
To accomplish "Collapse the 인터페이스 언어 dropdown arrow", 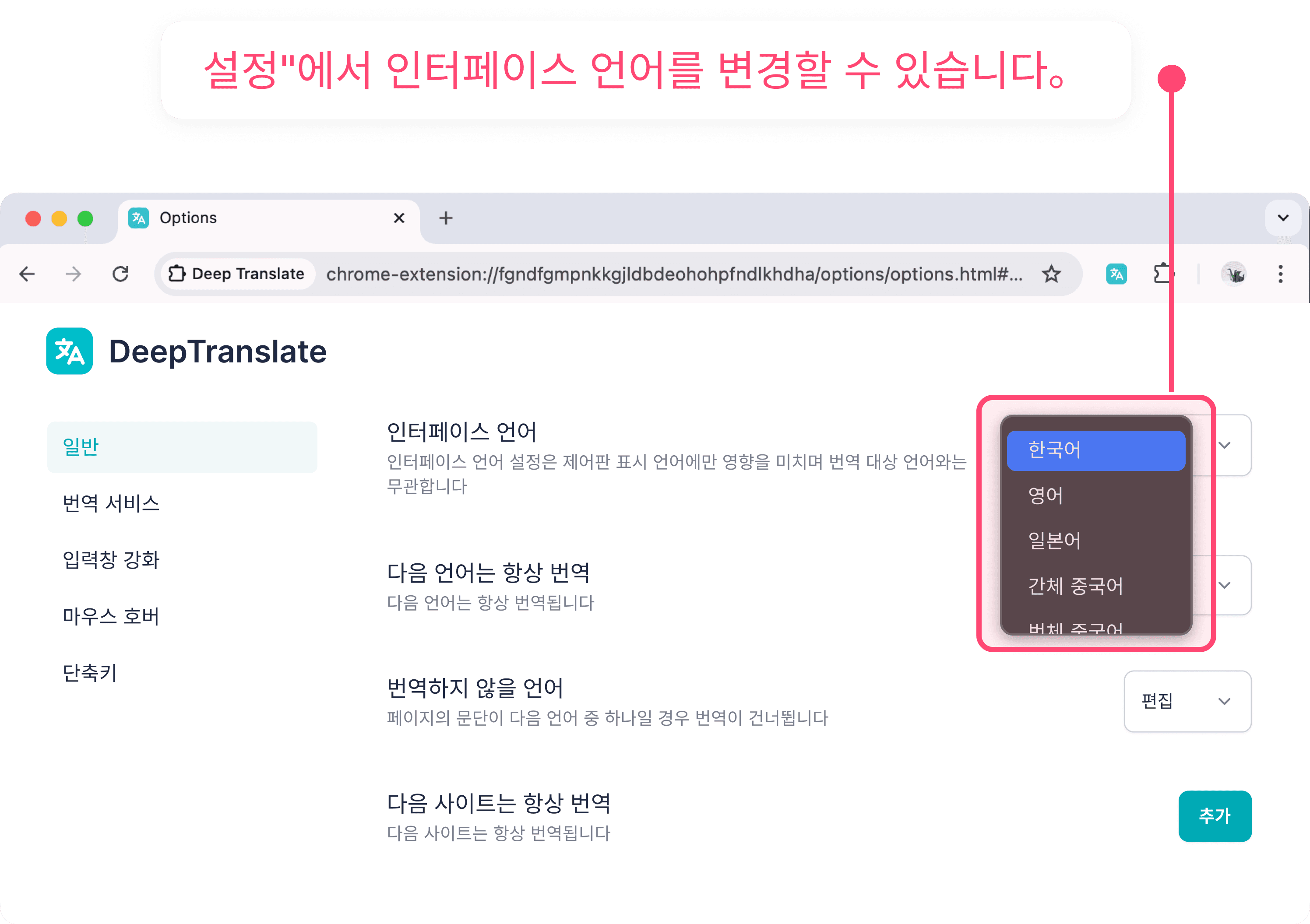I will pyautogui.click(x=1225, y=445).
